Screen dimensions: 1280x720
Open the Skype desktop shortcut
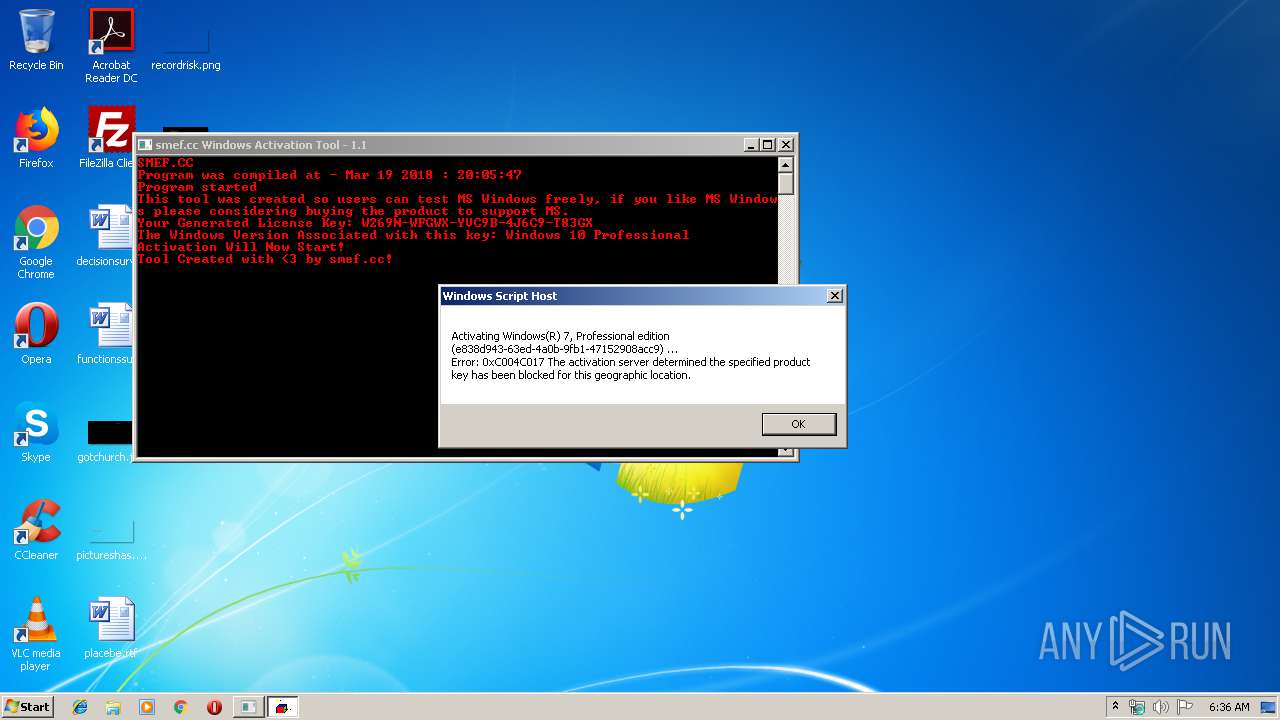tap(36, 432)
